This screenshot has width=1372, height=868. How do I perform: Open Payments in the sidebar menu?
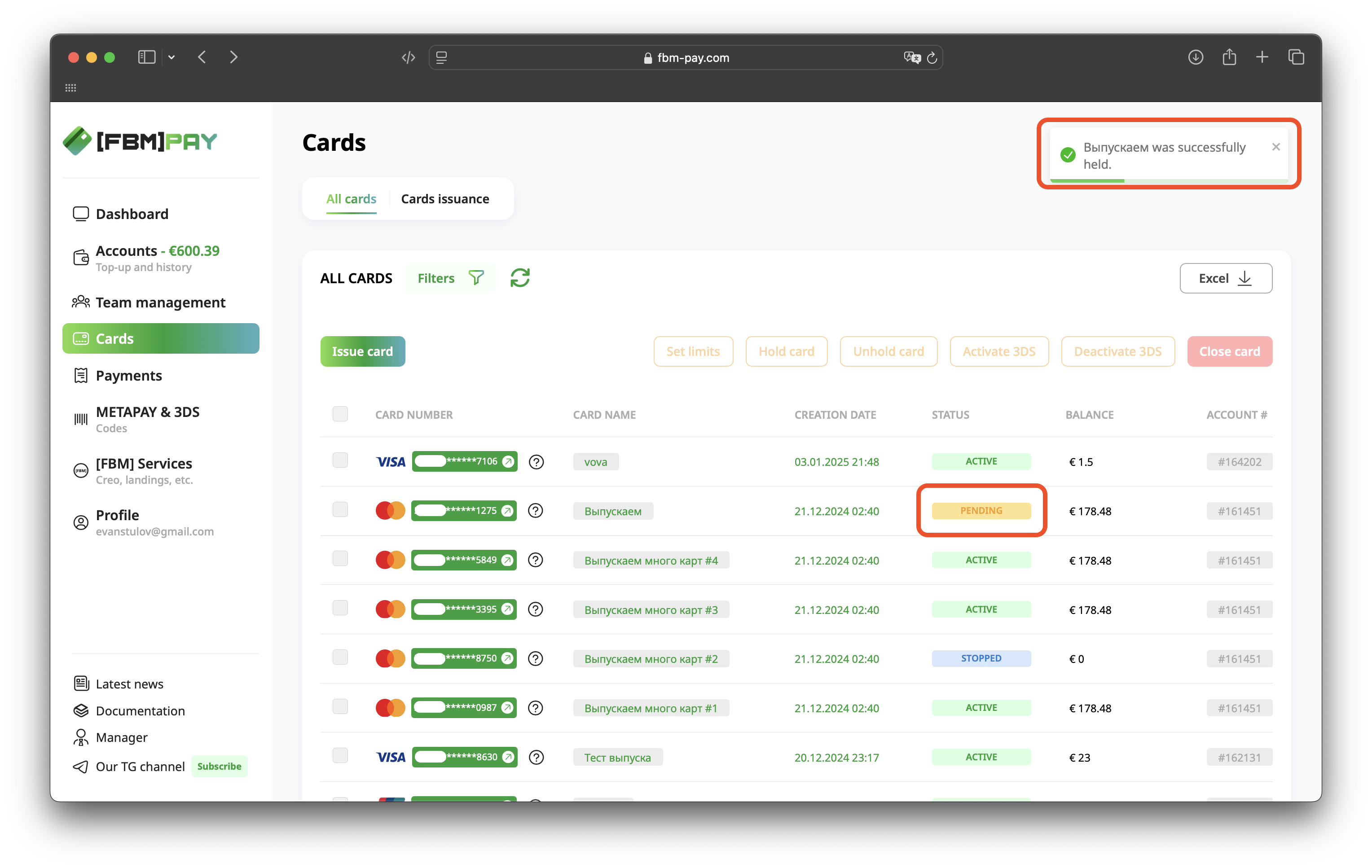click(x=129, y=375)
